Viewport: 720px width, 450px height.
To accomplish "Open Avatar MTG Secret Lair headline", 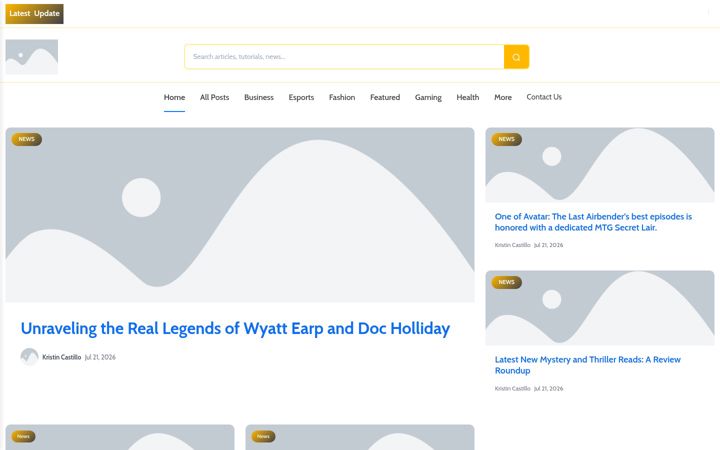I will (593, 222).
